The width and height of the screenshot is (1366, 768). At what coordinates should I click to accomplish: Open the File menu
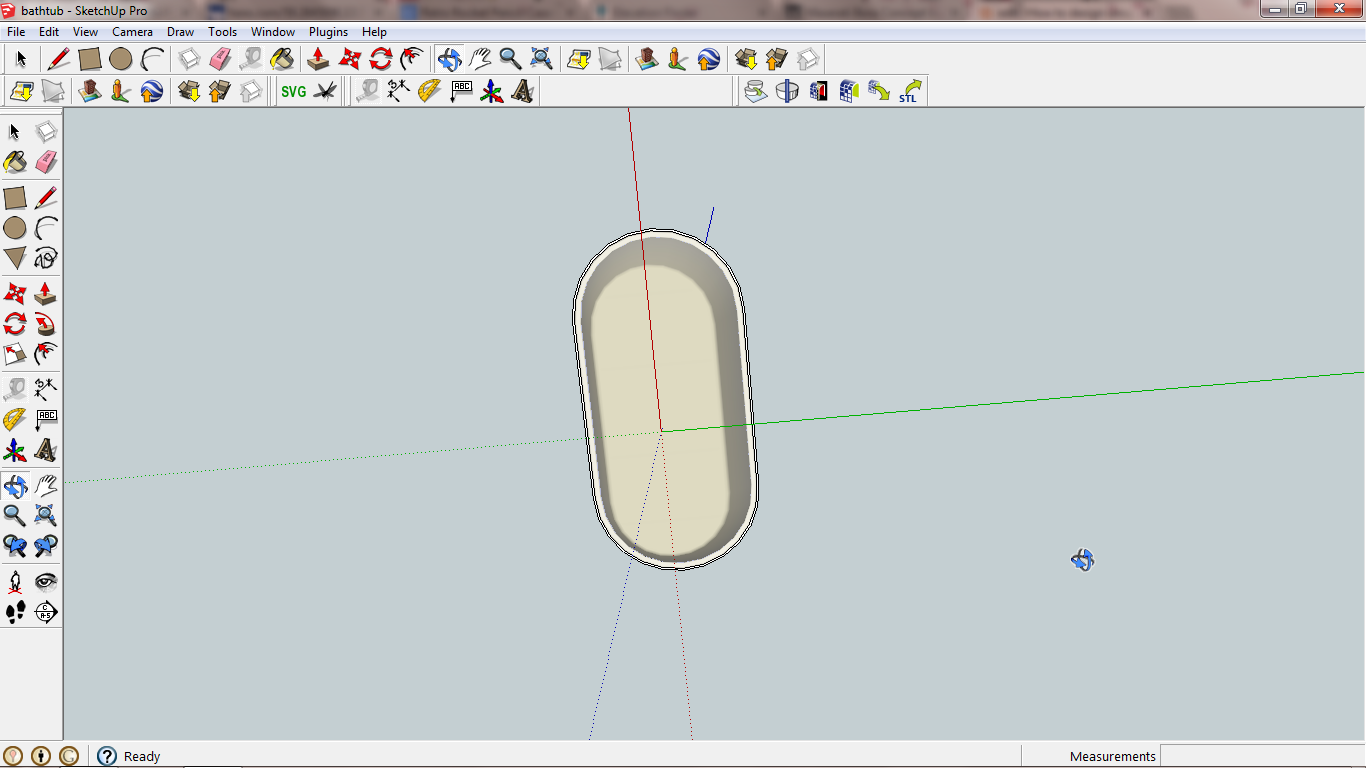click(x=16, y=32)
